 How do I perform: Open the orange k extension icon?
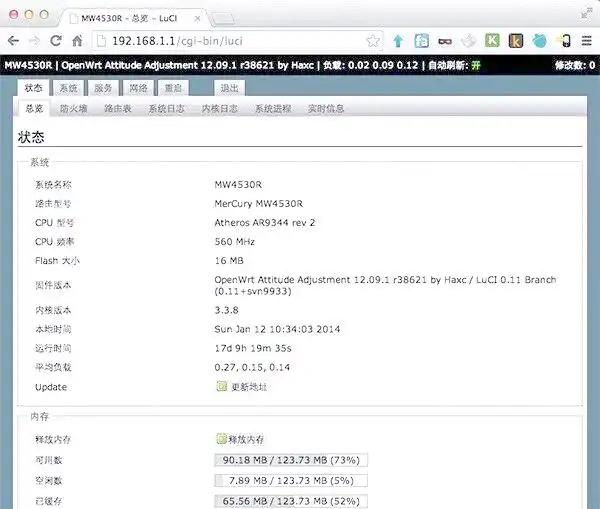pyautogui.click(x=515, y=41)
